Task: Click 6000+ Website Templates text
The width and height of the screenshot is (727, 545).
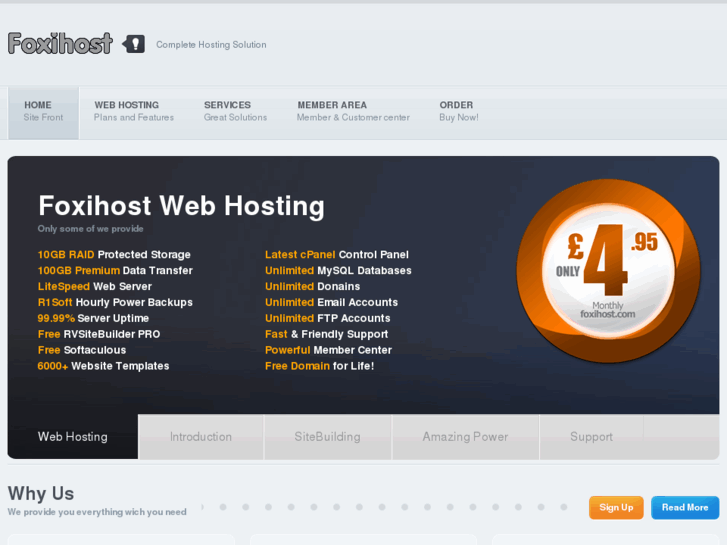Action: coord(103,366)
